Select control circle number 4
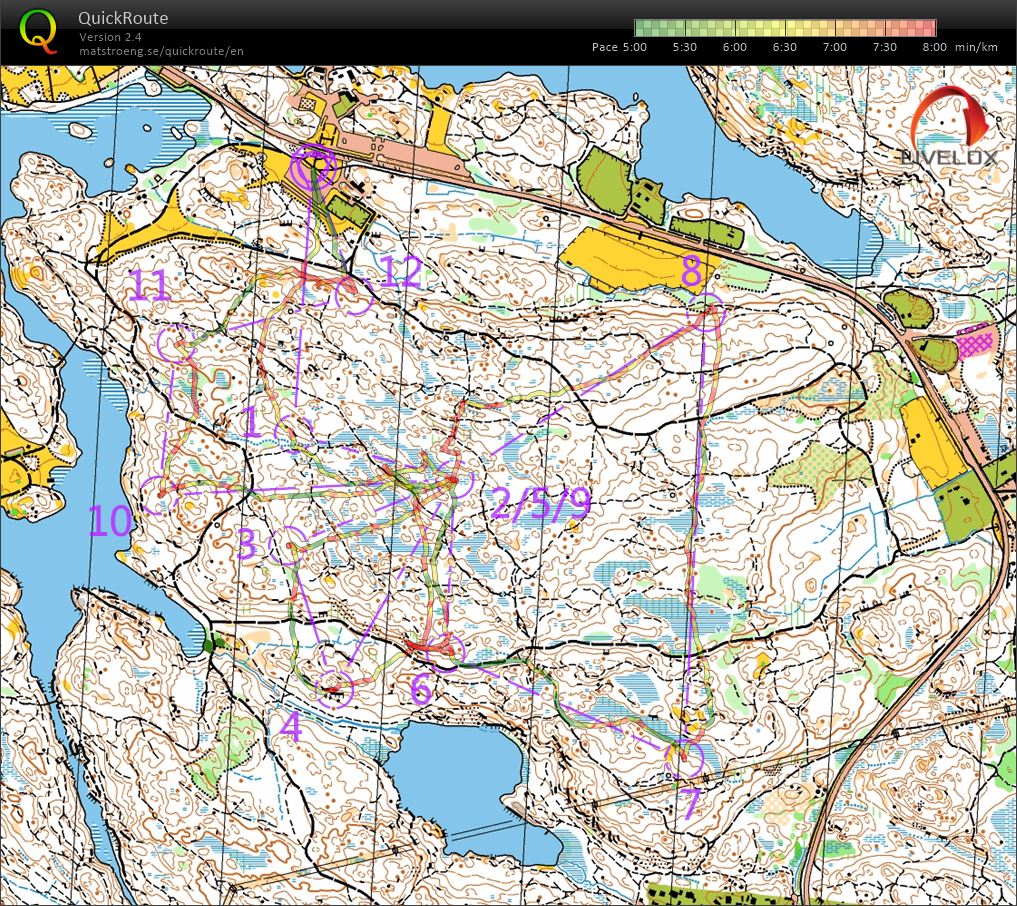 pos(335,689)
